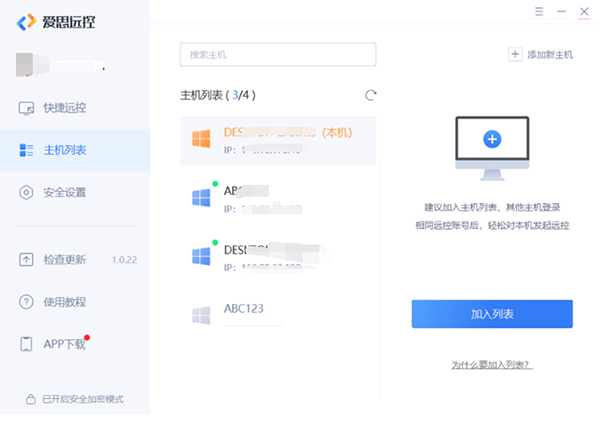600x421 pixels.
Task: Click the lock icon for 安全加密模式
Action: [x=30, y=399]
